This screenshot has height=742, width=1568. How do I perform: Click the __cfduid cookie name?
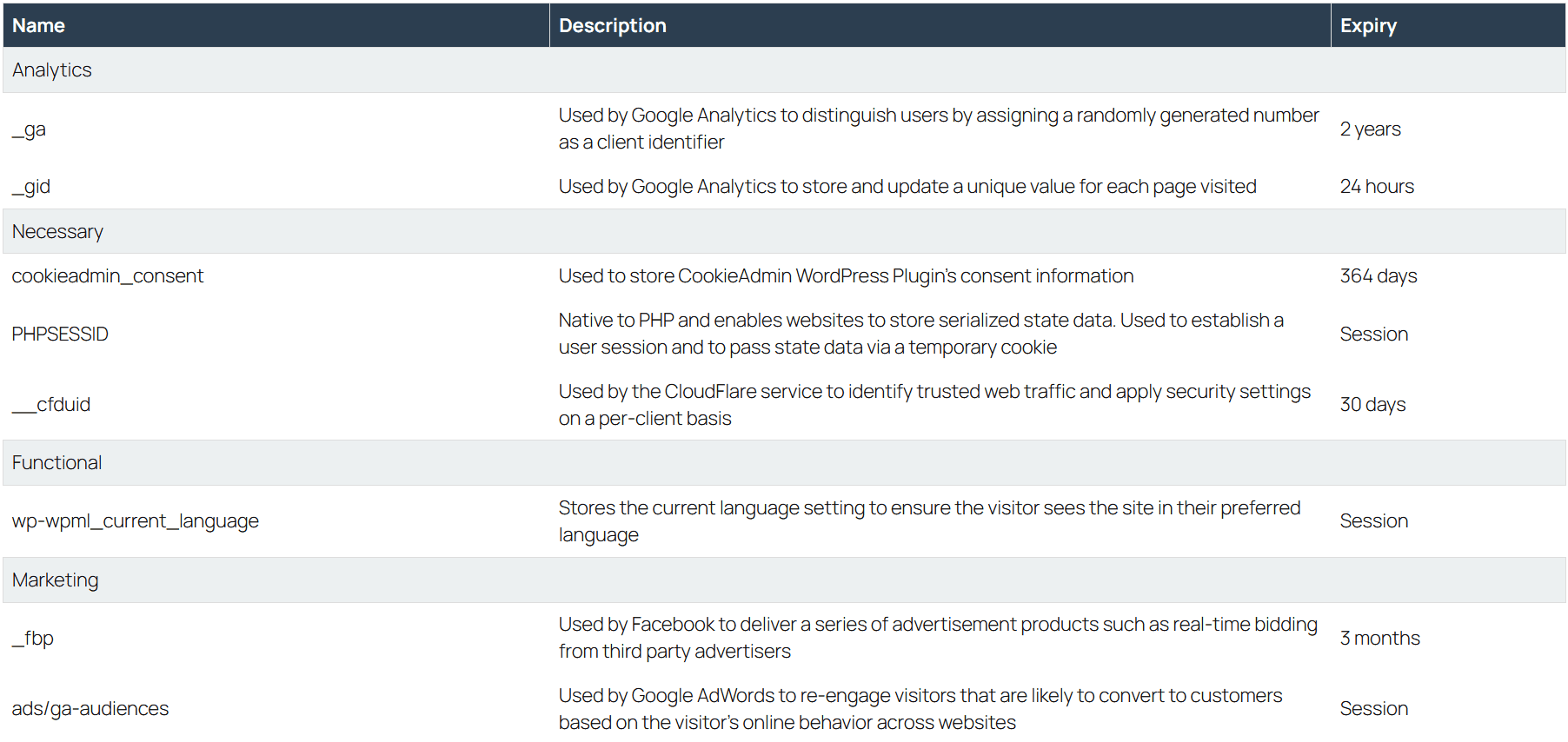pyautogui.click(x=51, y=405)
